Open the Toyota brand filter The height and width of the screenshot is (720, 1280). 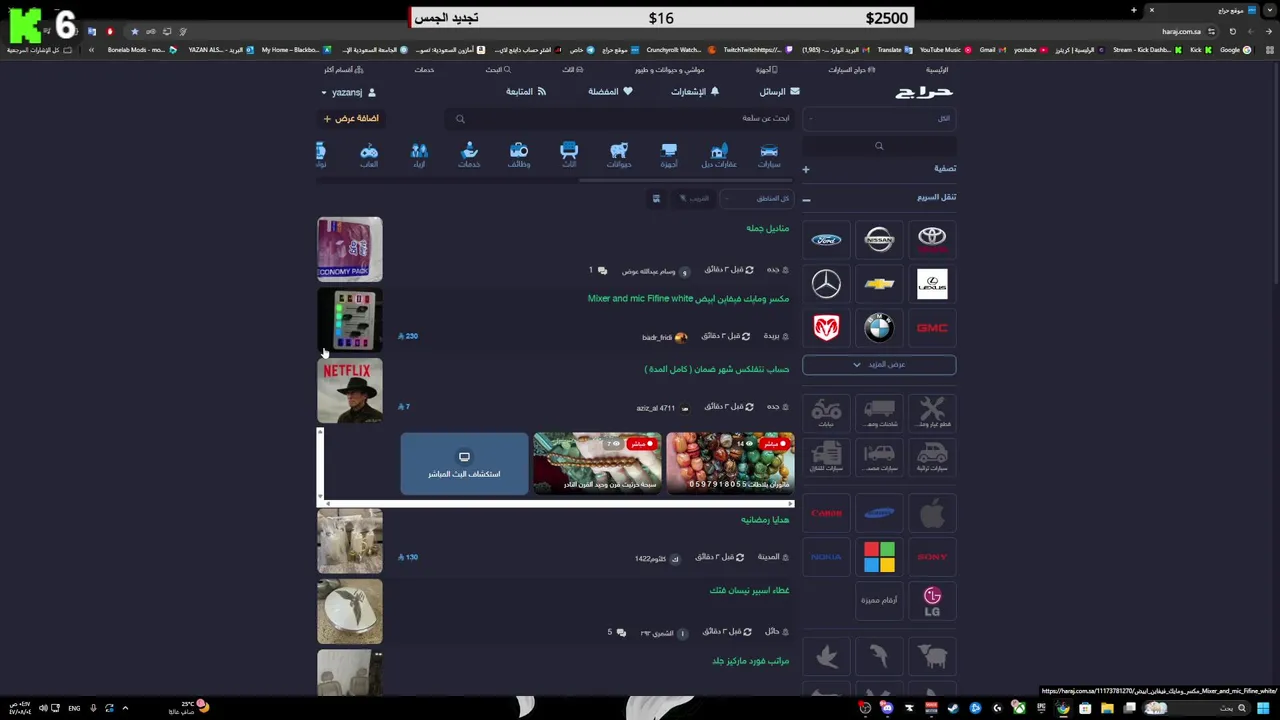coord(932,239)
